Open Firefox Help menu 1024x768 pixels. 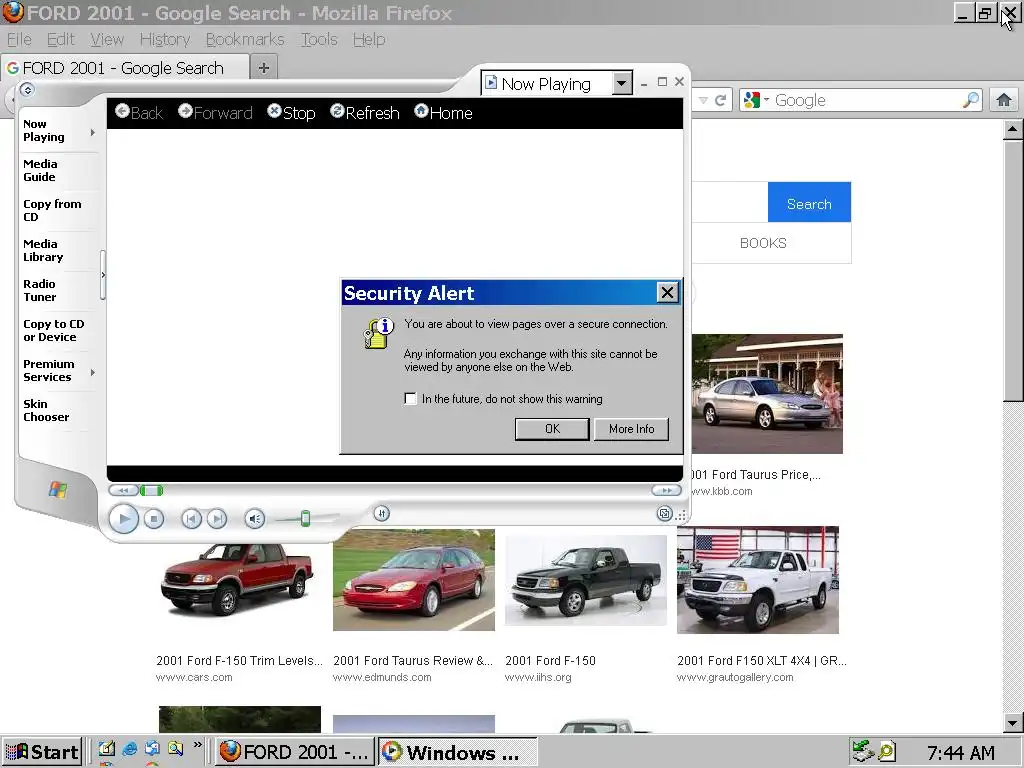tap(369, 39)
